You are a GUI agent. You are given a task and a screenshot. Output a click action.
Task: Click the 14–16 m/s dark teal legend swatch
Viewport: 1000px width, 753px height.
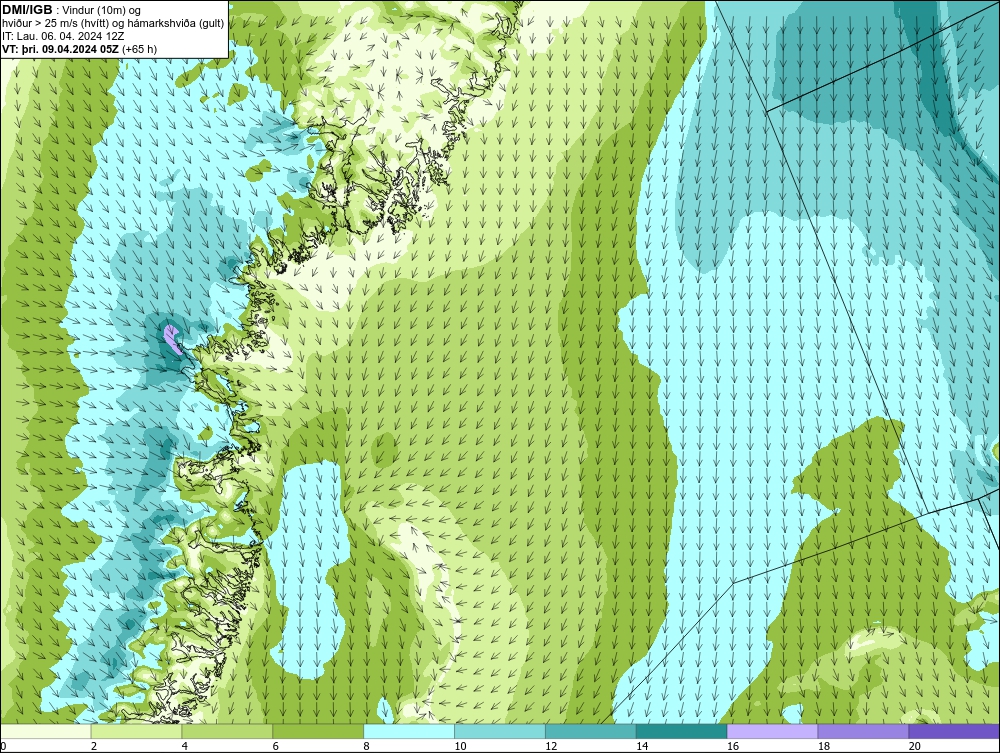click(x=682, y=731)
